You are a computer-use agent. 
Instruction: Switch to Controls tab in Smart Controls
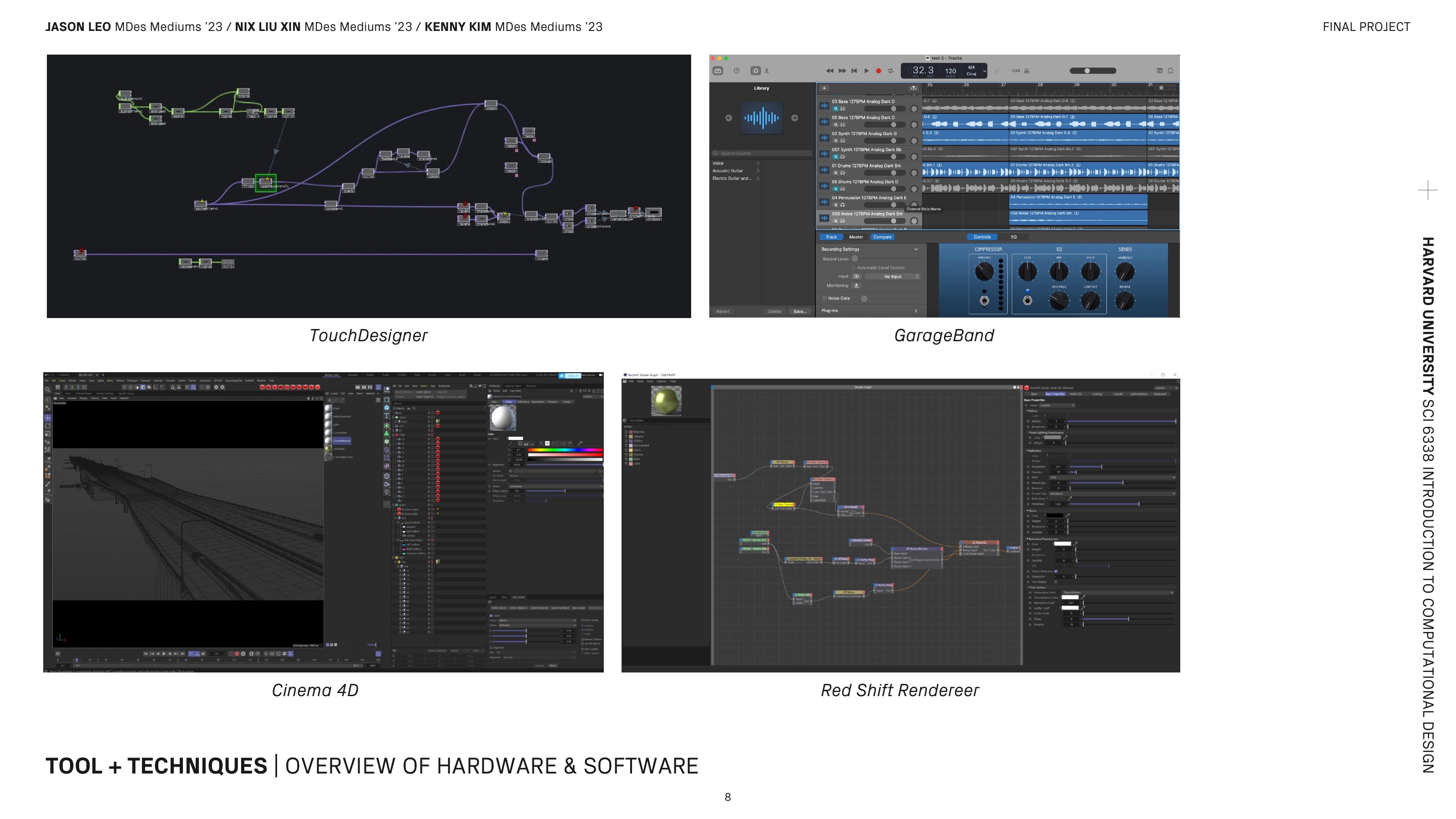(x=982, y=237)
